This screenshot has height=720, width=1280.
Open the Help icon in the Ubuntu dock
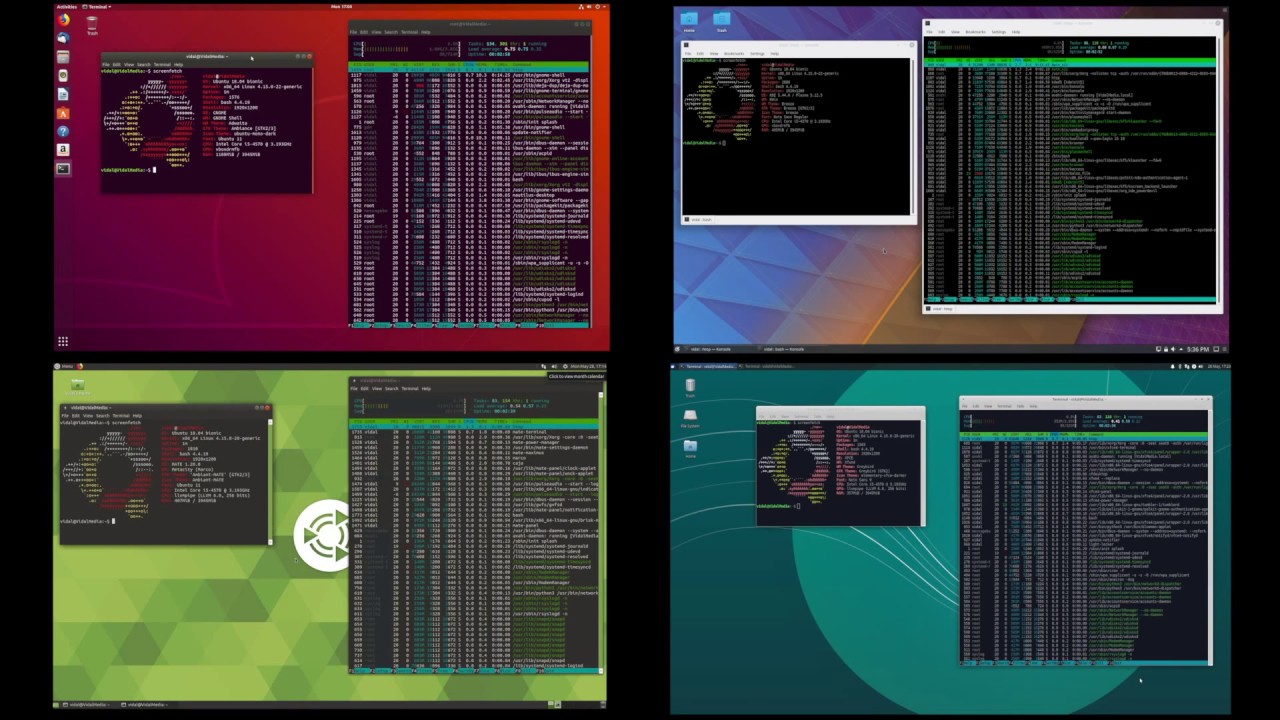(63, 131)
